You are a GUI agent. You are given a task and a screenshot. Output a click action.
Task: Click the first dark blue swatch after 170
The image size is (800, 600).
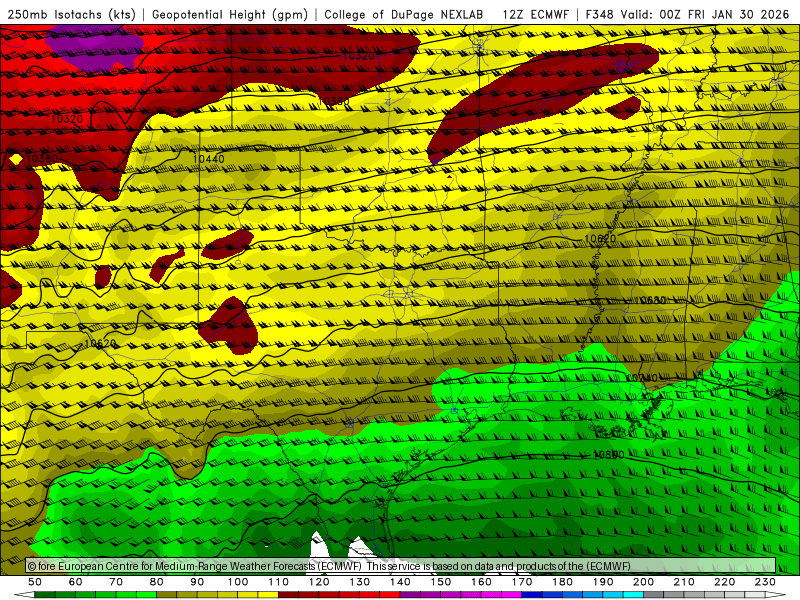point(532,595)
